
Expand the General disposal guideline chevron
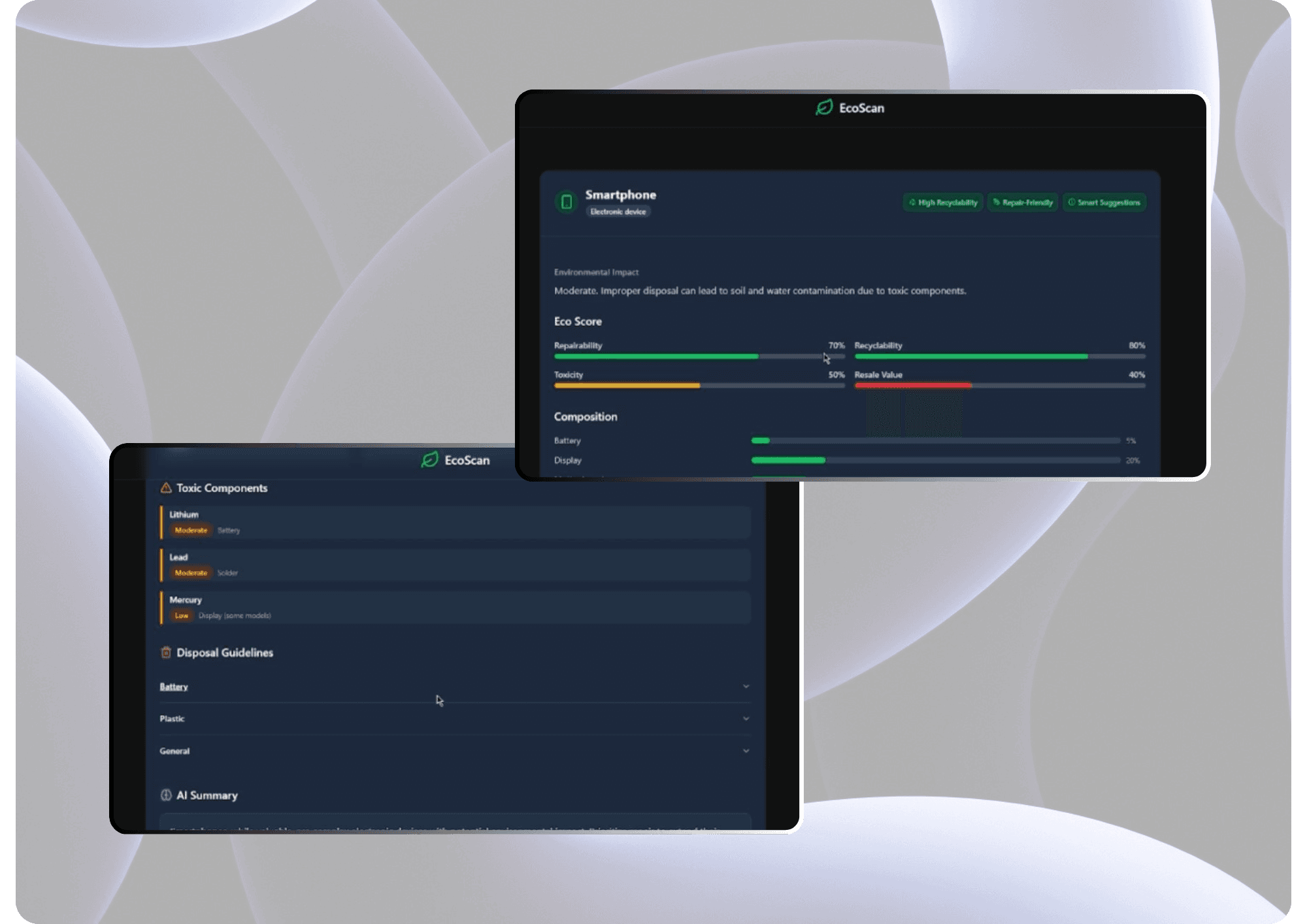(x=746, y=751)
